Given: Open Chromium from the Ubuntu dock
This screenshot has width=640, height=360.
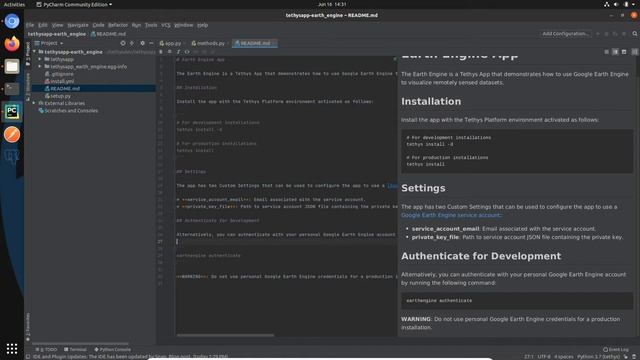Looking at the screenshot, I should (x=12, y=21).
